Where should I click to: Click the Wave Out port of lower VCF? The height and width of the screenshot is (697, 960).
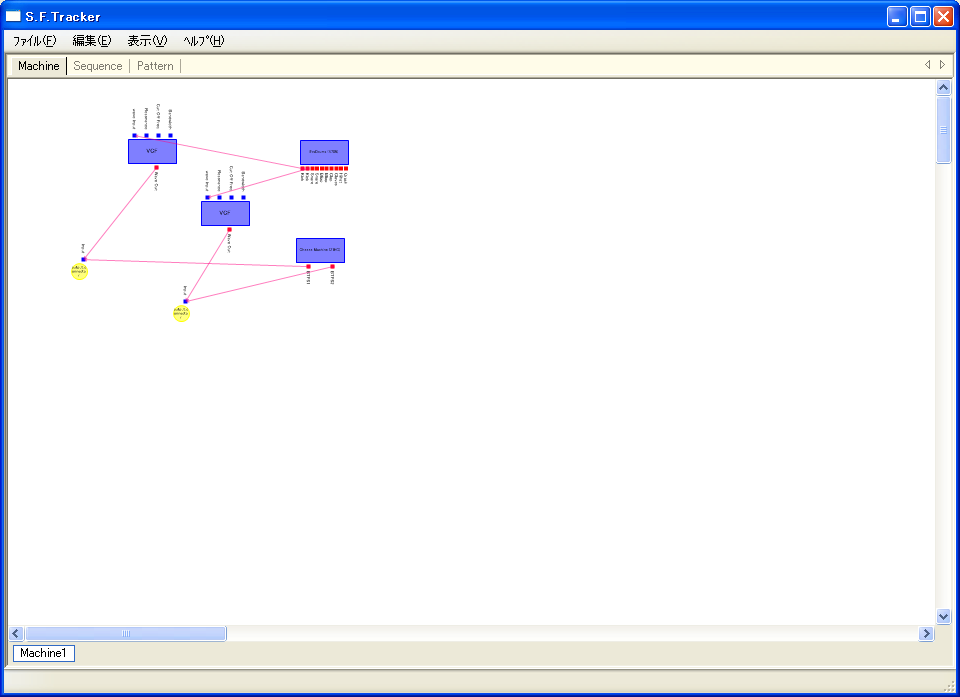point(229,230)
